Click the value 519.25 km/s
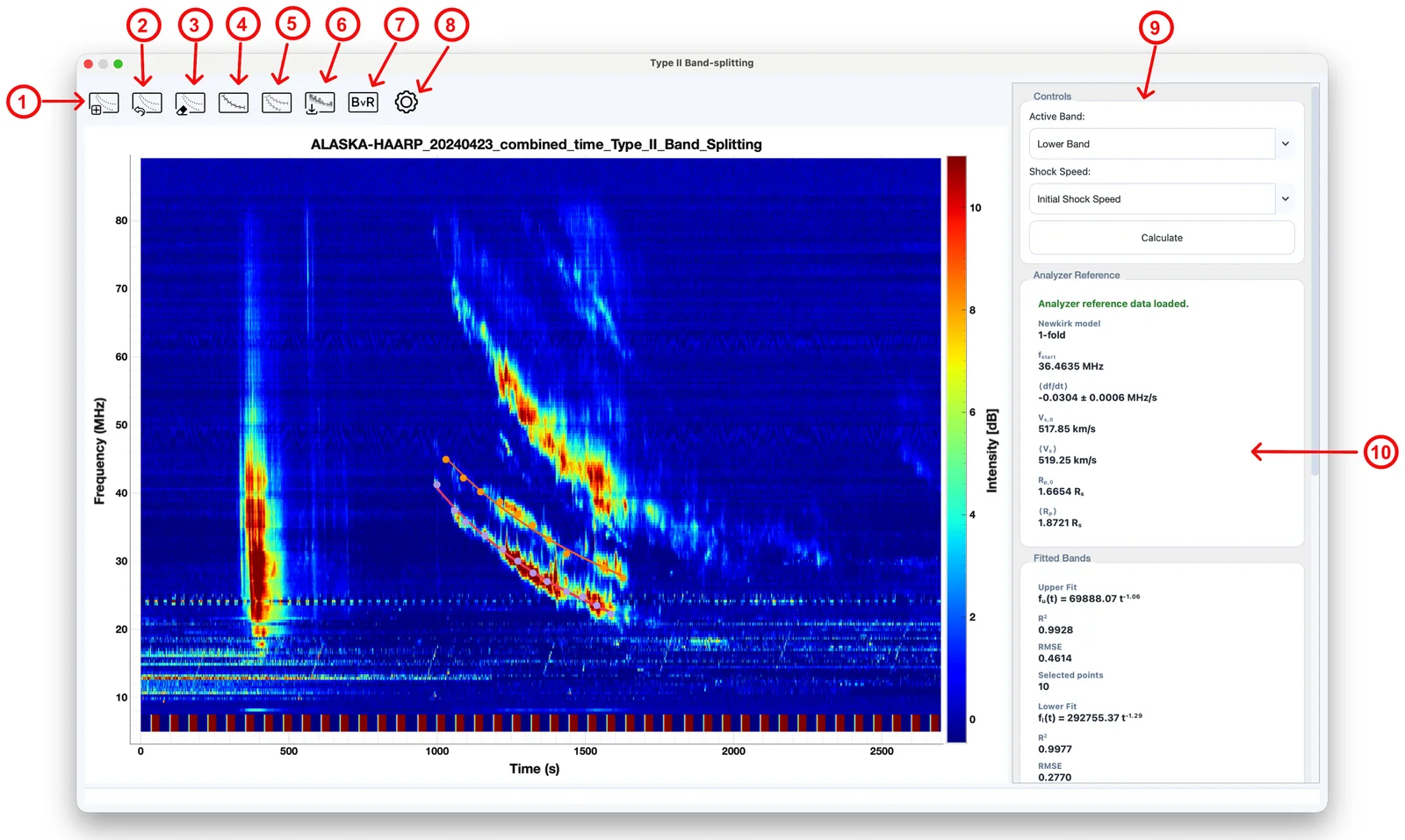The height and width of the screenshot is (840, 1405). (x=1066, y=460)
